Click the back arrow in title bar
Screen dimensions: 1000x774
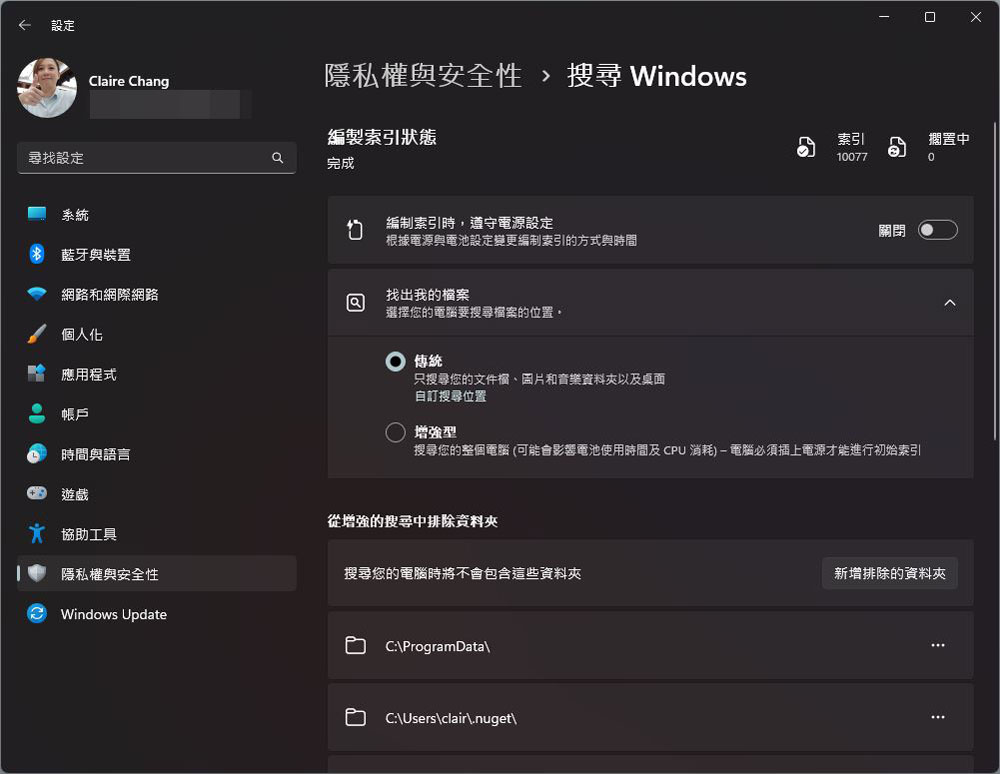(25, 25)
